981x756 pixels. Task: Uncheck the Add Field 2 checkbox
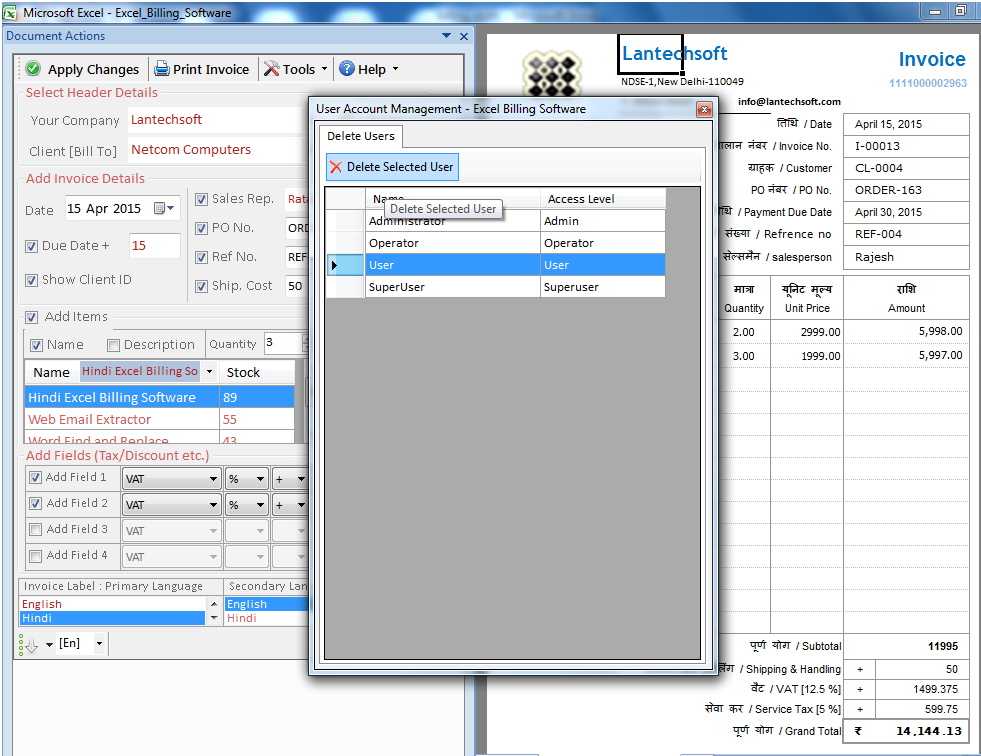36,503
